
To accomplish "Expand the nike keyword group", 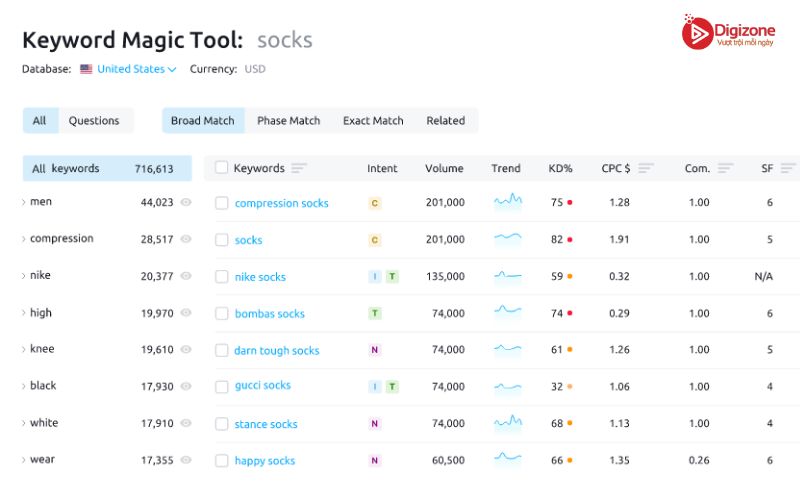I will [23, 276].
